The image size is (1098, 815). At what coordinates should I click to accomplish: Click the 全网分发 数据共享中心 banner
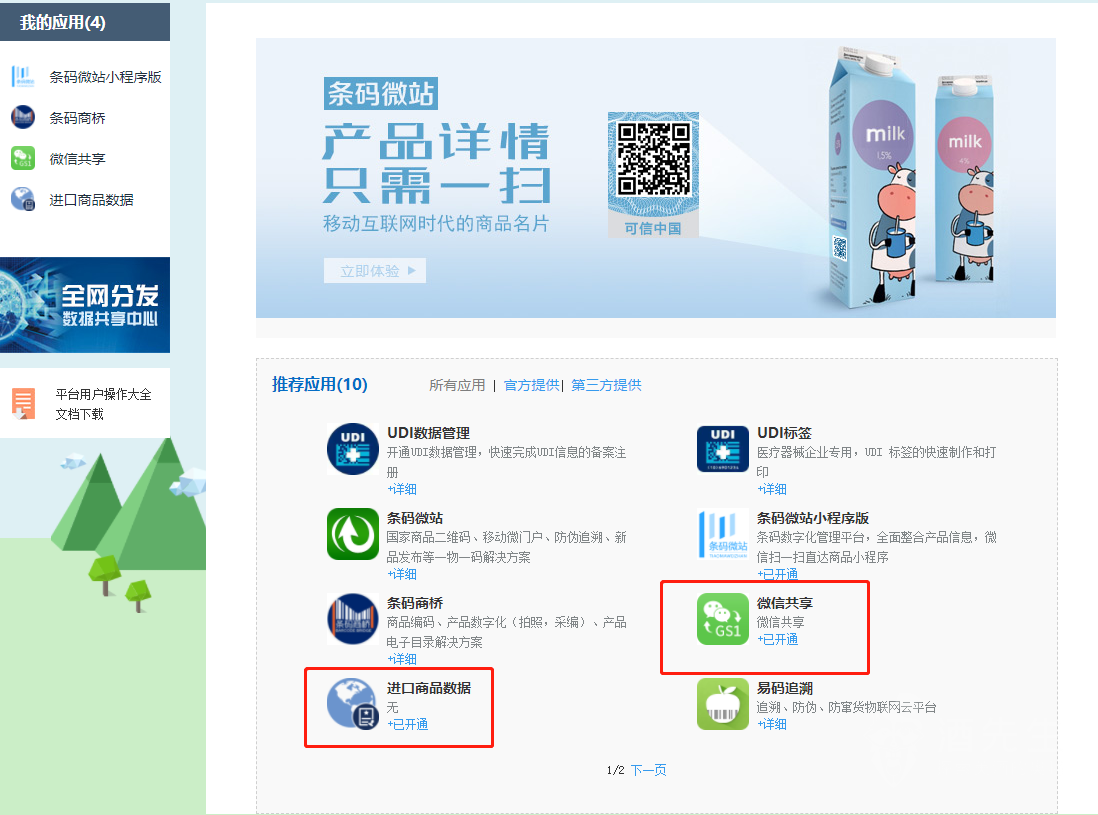[x=85, y=305]
